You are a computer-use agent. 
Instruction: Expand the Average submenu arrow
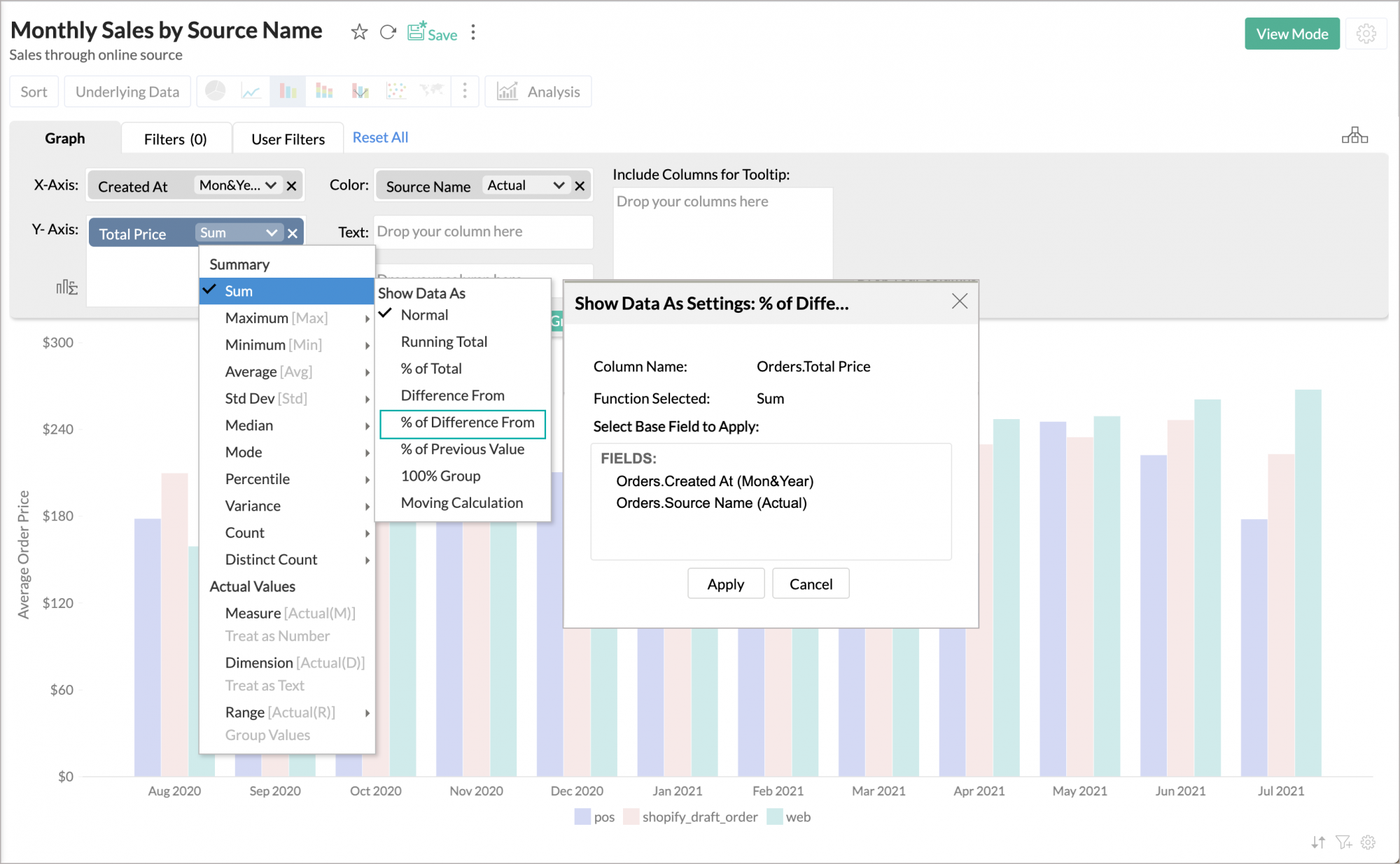point(367,371)
